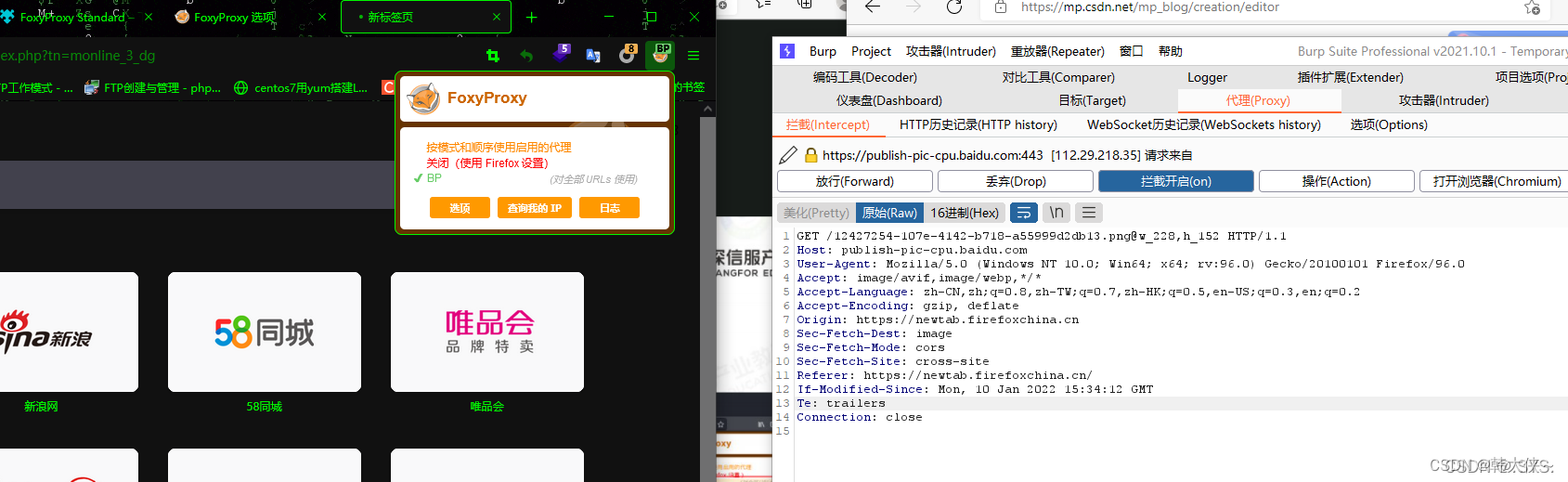
Task: Click Host header line in raw request
Action: pos(912,250)
